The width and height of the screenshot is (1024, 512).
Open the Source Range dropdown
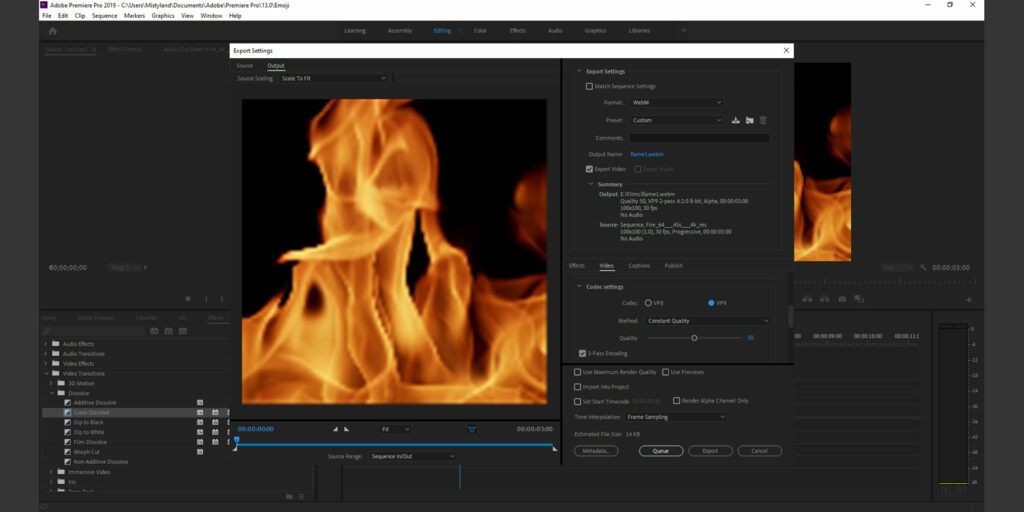tap(413, 456)
